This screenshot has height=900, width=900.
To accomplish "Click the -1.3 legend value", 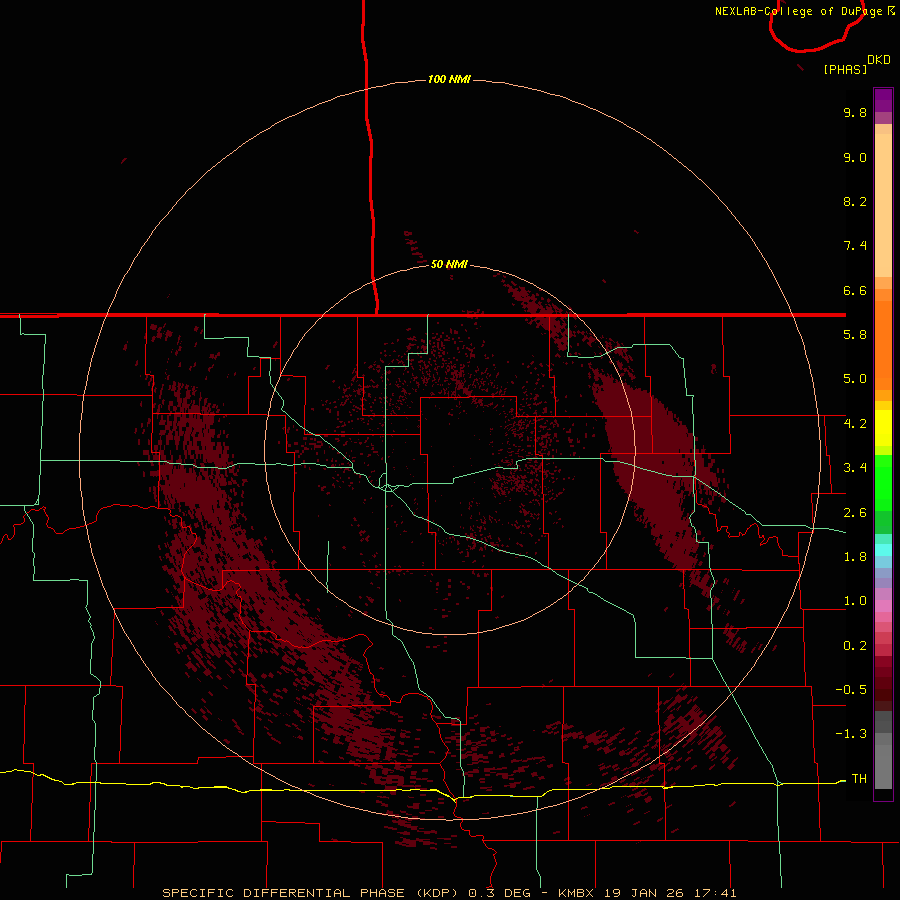I will pos(851,734).
